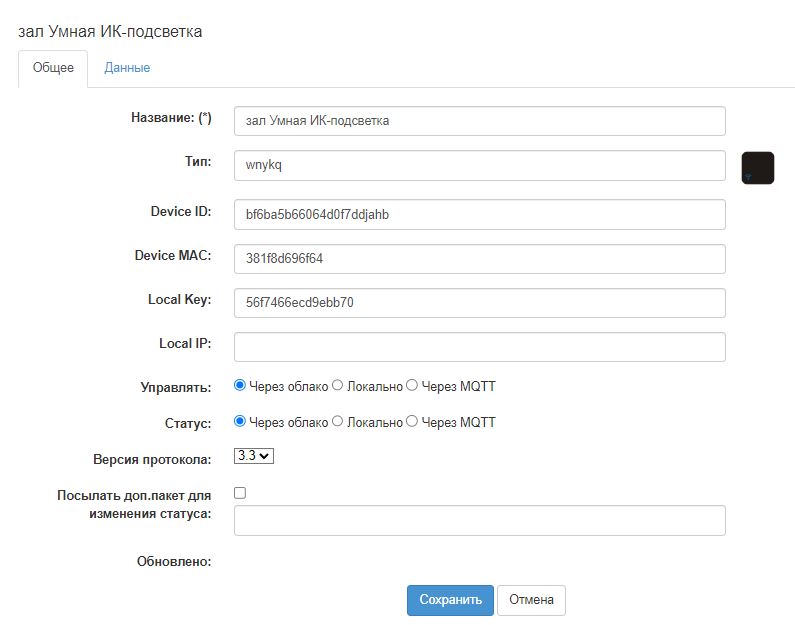Select the Device MAC input field

tap(479, 258)
